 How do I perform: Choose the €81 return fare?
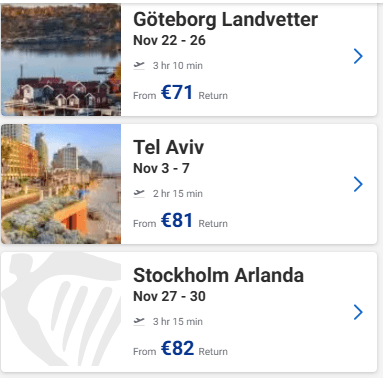click(x=177, y=220)
